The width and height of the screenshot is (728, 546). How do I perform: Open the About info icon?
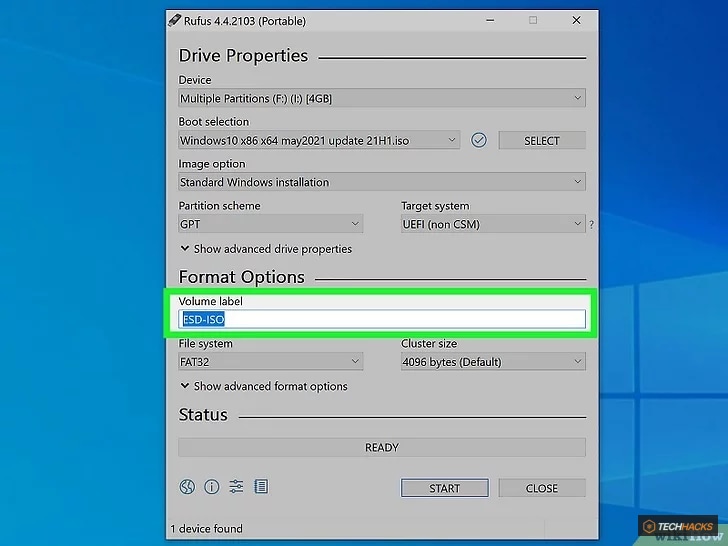(x=212, y=487)
